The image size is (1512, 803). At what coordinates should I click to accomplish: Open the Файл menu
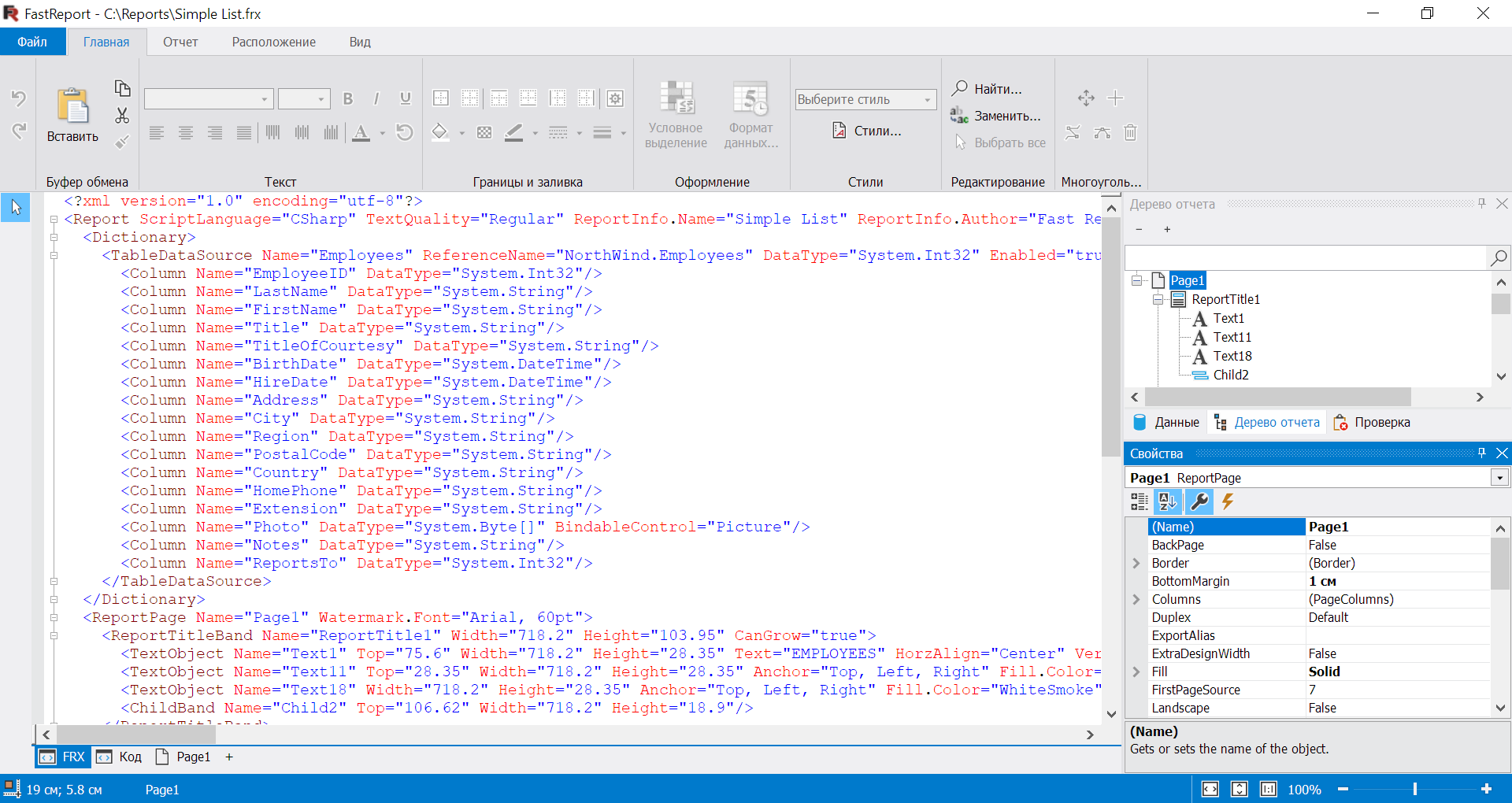[32, 42]
